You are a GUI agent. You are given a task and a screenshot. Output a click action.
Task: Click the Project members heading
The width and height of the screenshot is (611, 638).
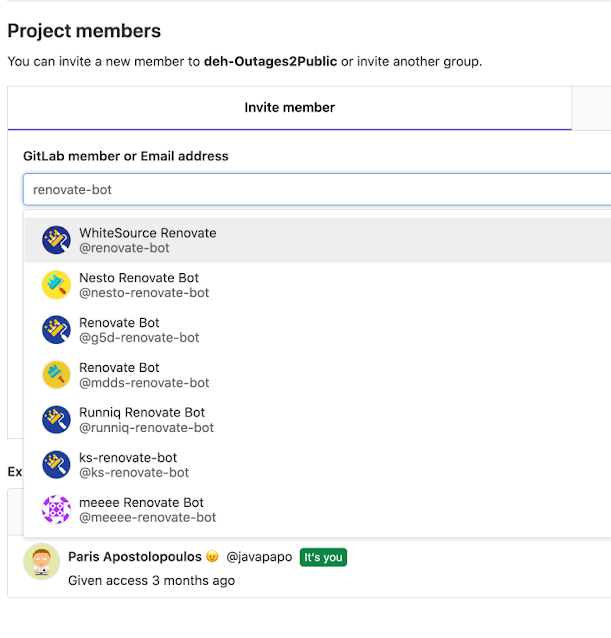(x=84, y=31)
